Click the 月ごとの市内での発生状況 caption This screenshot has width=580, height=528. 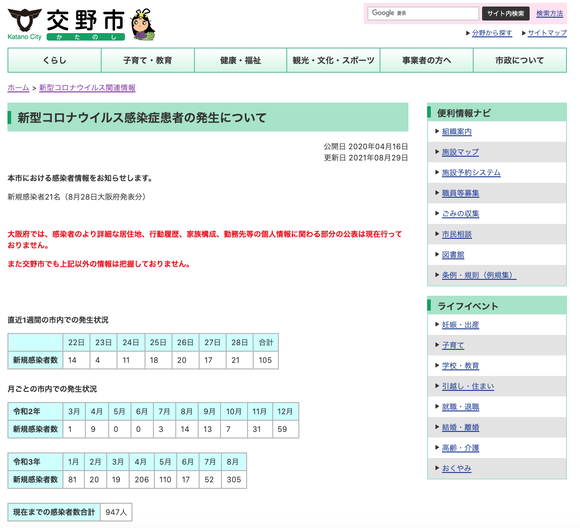tap(52, 389)
